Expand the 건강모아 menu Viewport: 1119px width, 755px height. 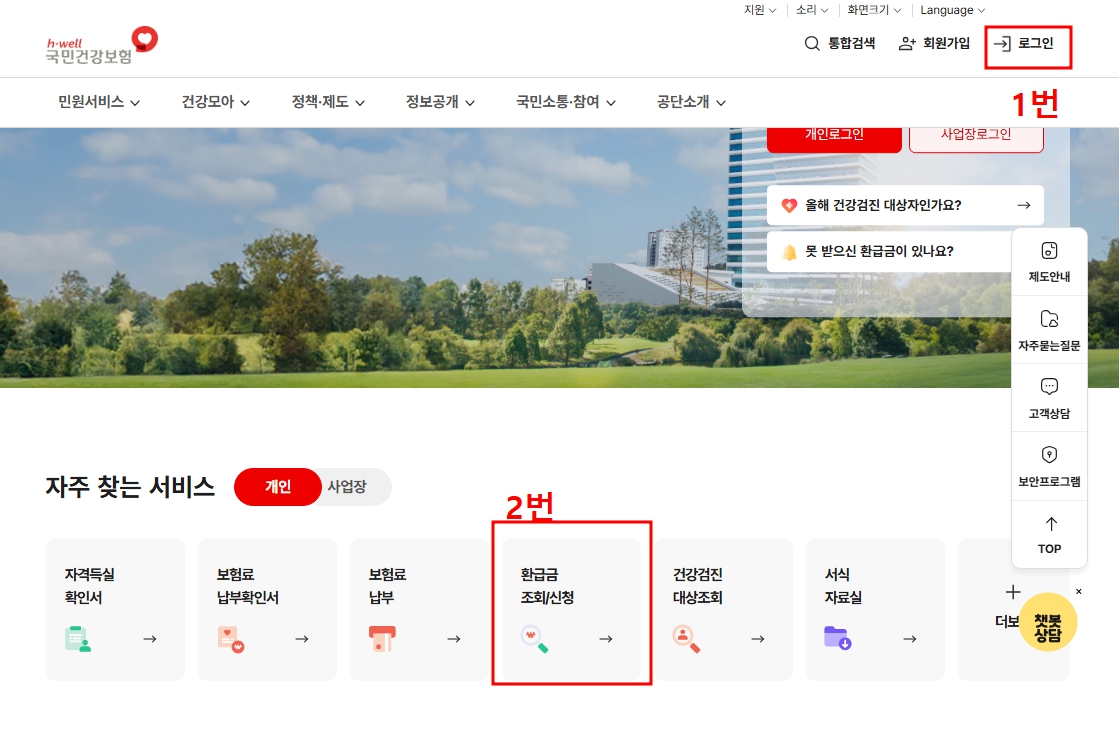click(216, 102)
